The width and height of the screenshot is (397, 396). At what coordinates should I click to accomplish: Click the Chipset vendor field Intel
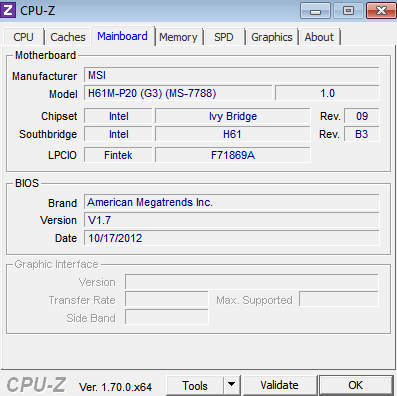pos(118,116)
